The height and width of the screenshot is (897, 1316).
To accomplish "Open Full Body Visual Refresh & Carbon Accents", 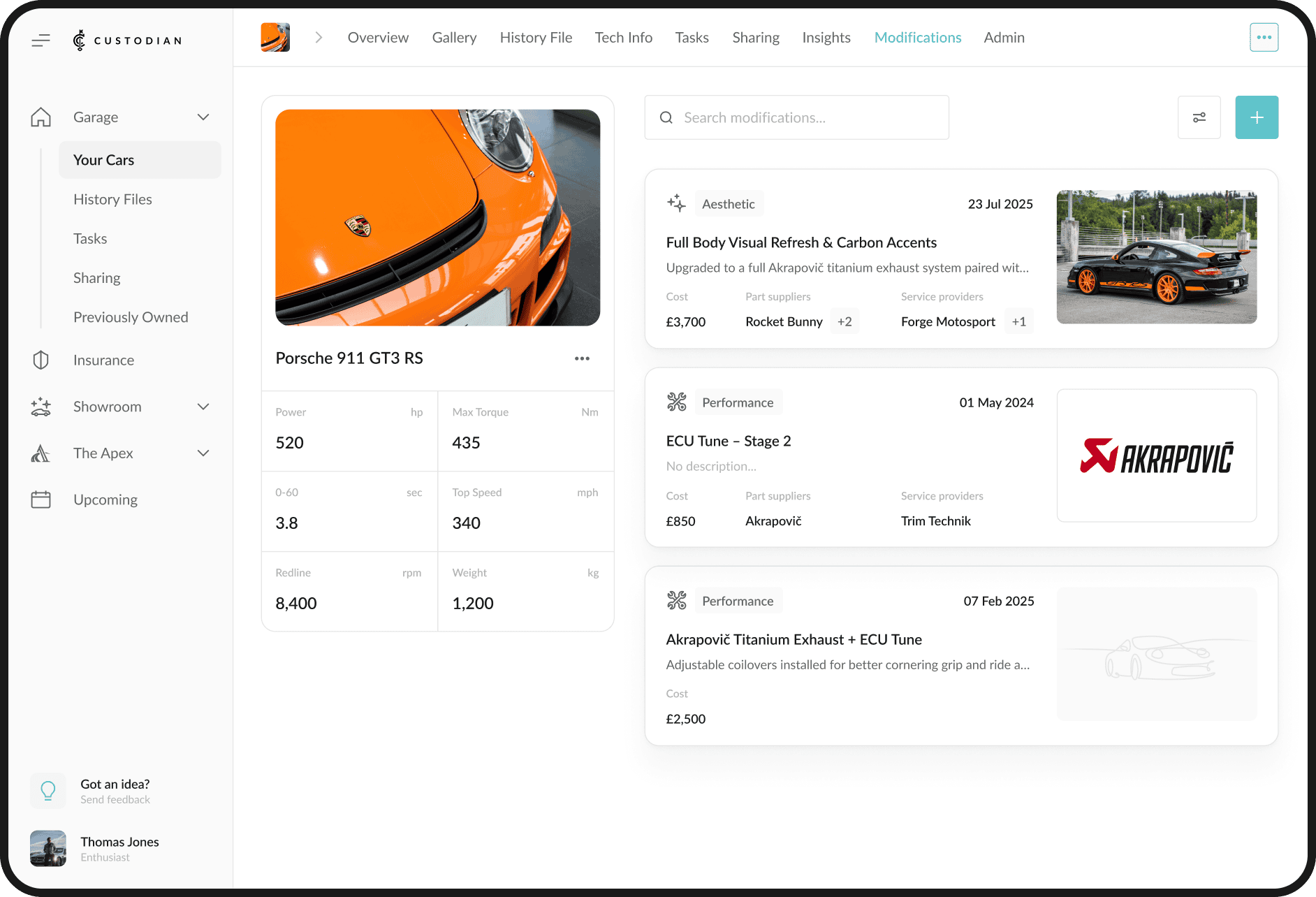I will pyautogui.click(x=801, y=242).
